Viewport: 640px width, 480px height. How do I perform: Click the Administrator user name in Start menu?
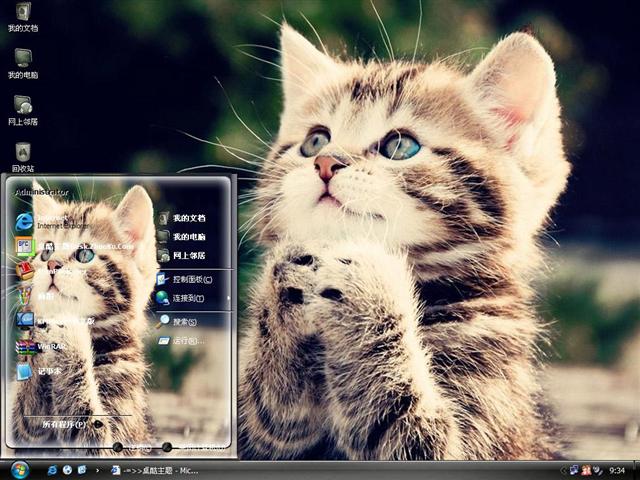click(x=42, y=192)
